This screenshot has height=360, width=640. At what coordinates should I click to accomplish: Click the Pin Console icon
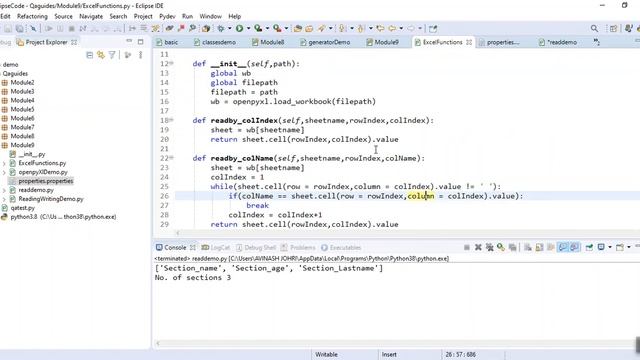point(589,247)
